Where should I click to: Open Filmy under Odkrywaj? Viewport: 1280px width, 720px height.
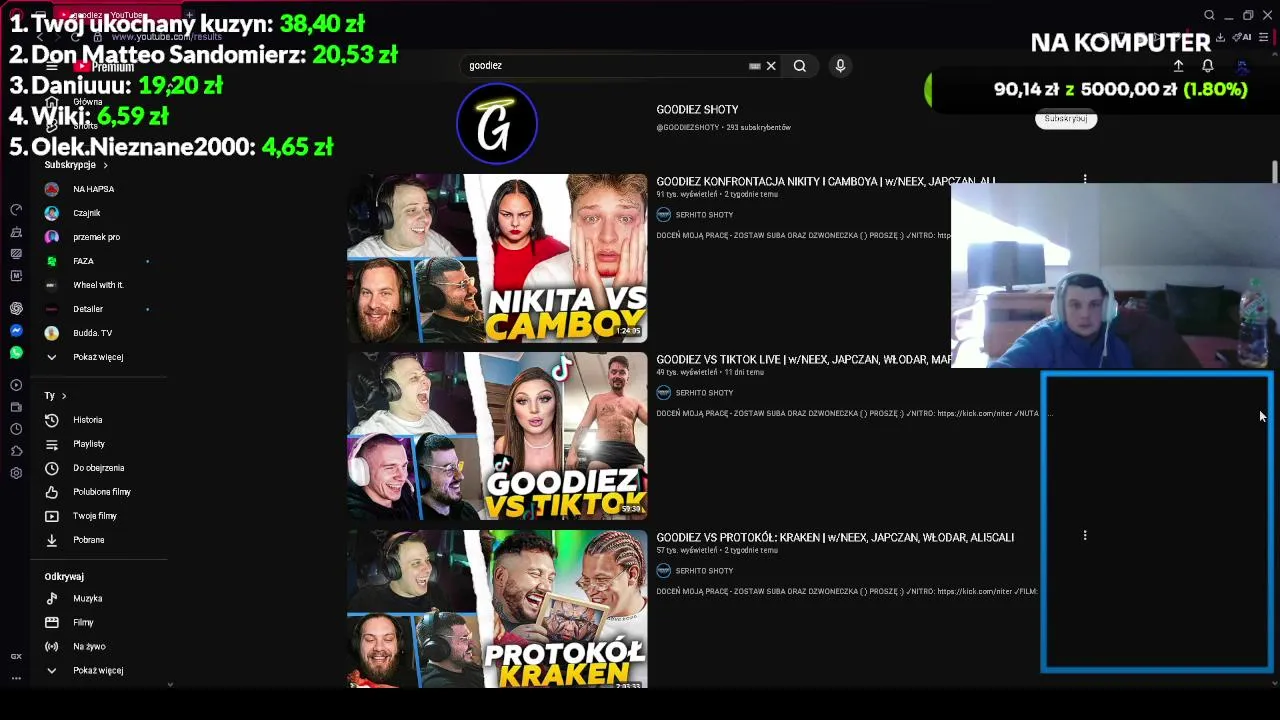(x=83, y=622)
